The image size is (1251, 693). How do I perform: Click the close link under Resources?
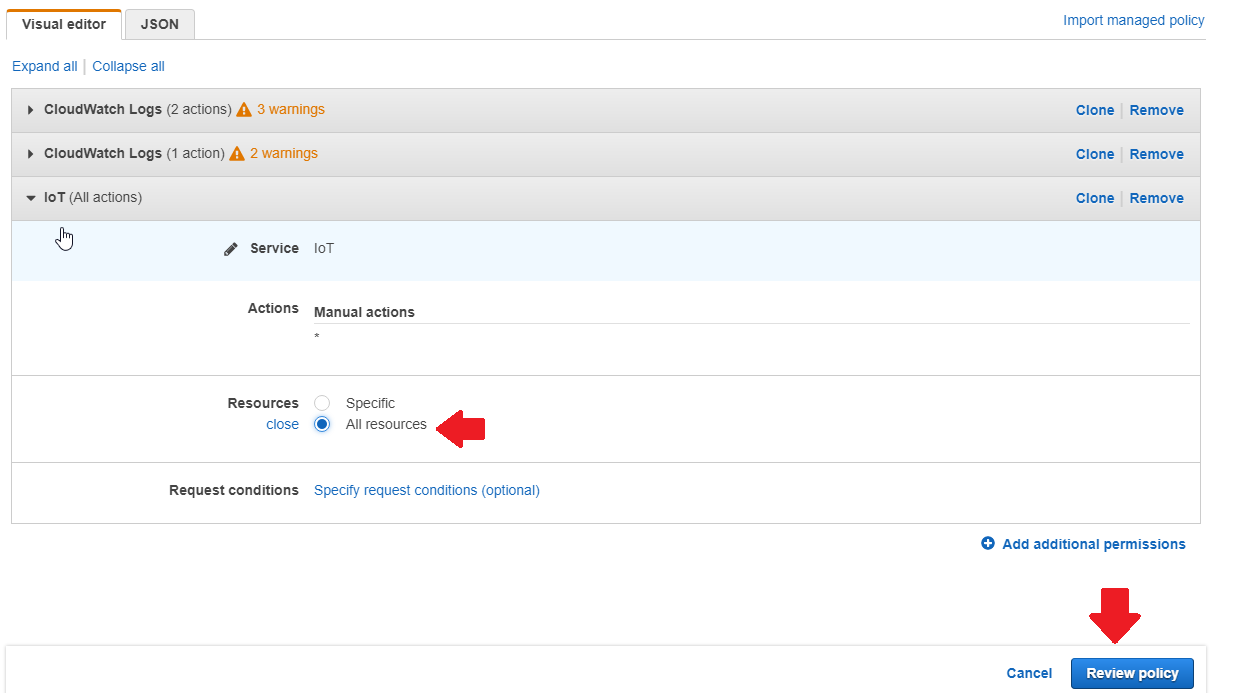[282, 424]
